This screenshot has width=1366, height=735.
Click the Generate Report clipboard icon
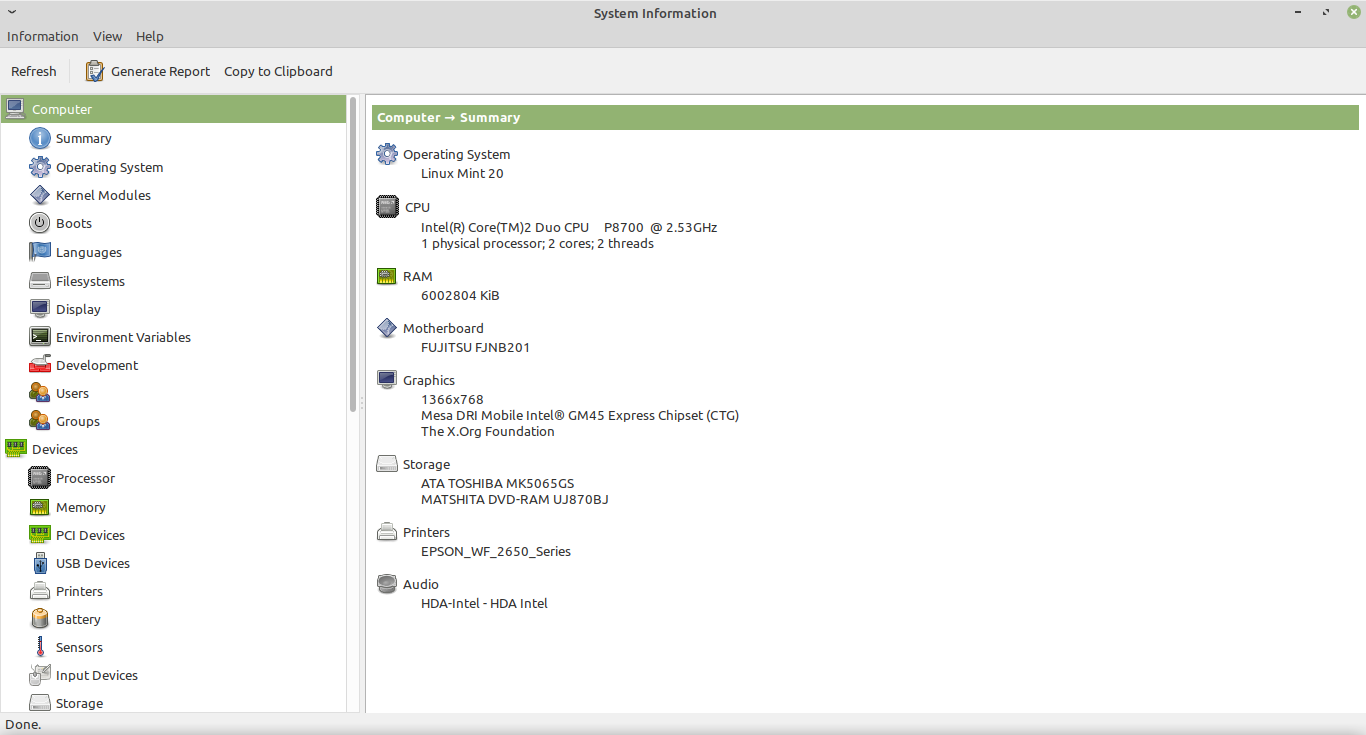pos(95,71)
